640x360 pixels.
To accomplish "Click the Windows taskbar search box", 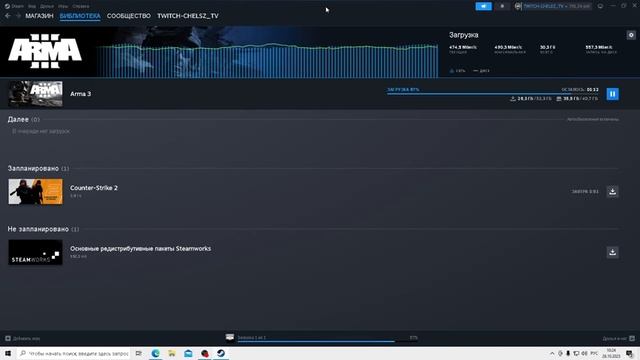I will pos(74,353).
